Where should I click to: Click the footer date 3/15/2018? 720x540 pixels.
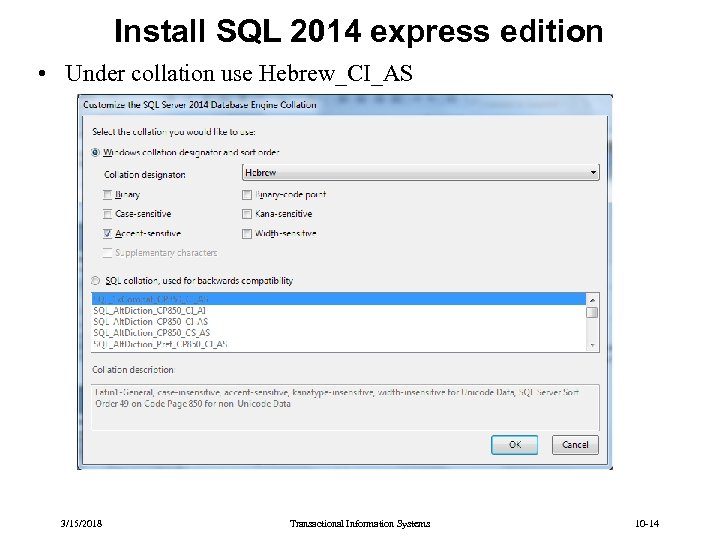pos(81,523)
